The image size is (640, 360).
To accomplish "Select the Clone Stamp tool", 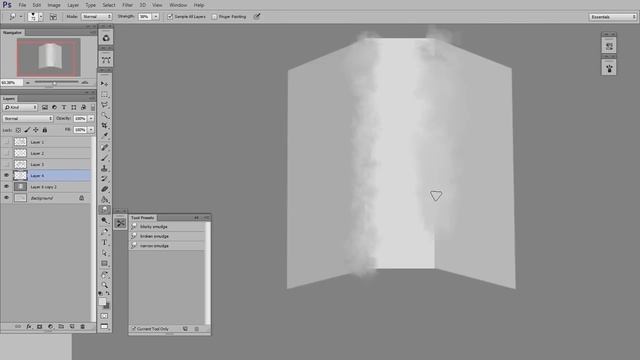I will tap(104, 168).
